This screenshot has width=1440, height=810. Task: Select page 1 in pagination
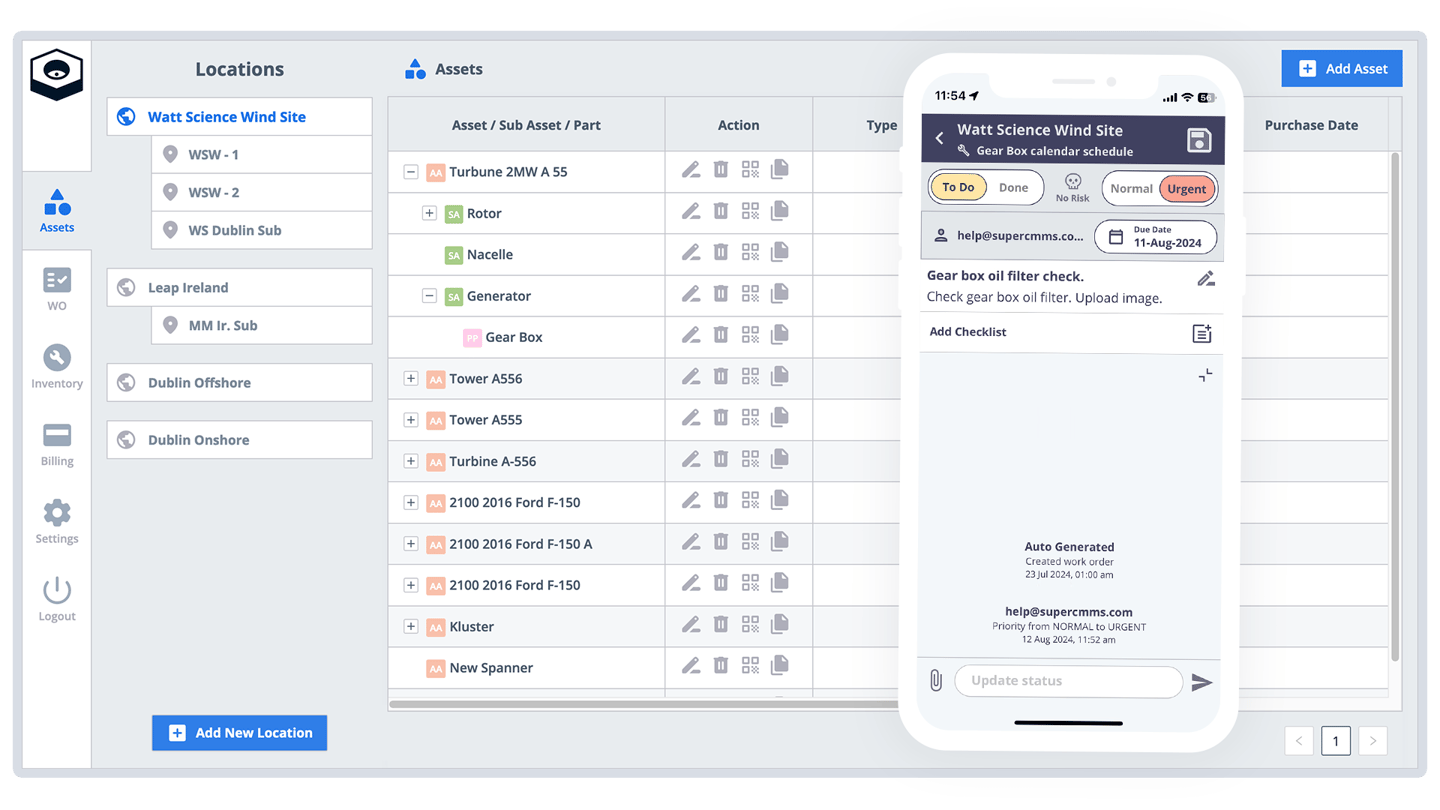coord(1336,741)
